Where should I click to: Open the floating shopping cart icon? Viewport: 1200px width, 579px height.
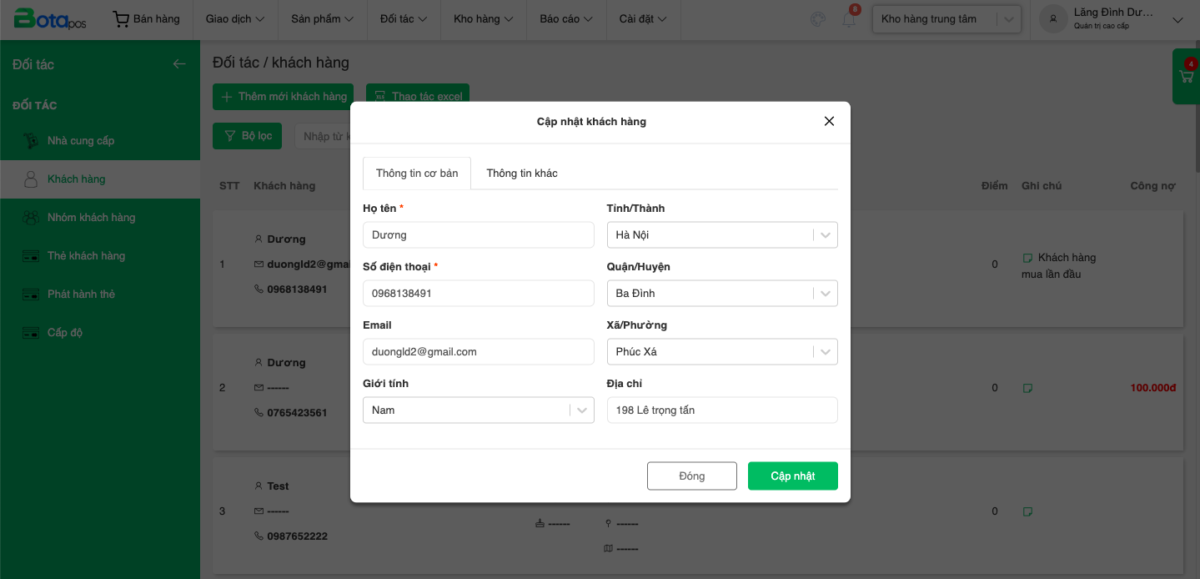(1187, 76)
